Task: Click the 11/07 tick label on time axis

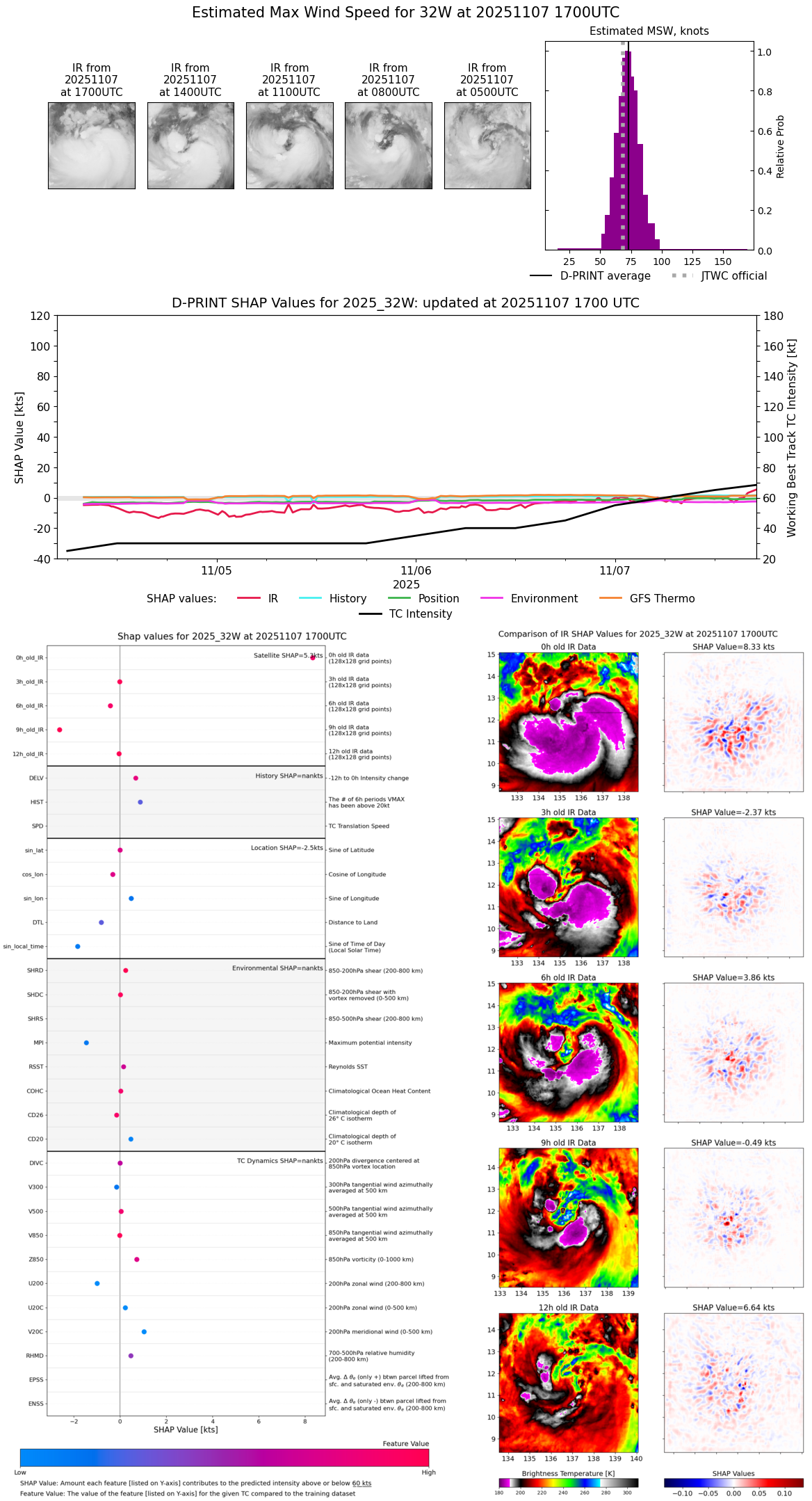Action: point(615,571)
